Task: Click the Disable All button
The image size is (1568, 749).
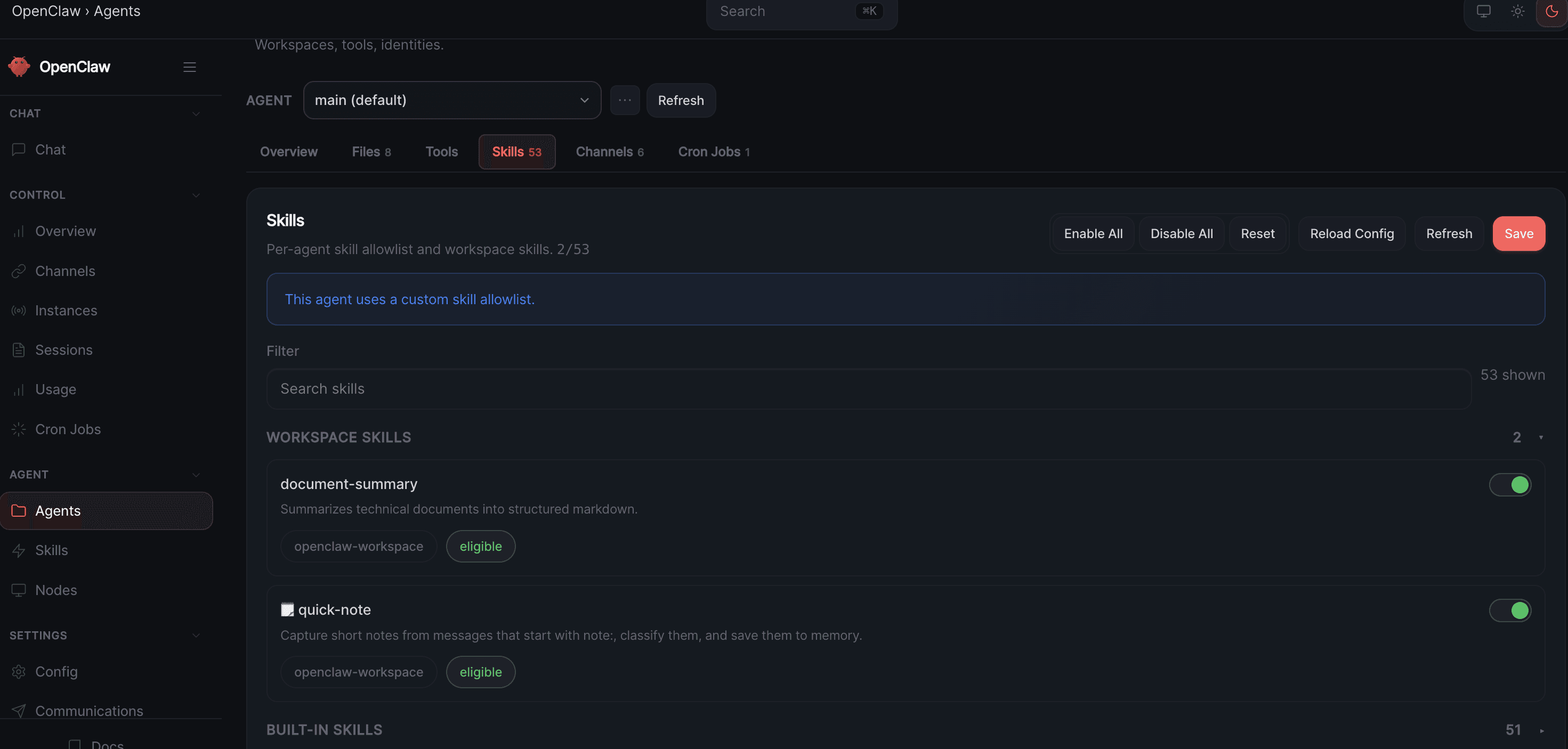Action: point(1181,234)
